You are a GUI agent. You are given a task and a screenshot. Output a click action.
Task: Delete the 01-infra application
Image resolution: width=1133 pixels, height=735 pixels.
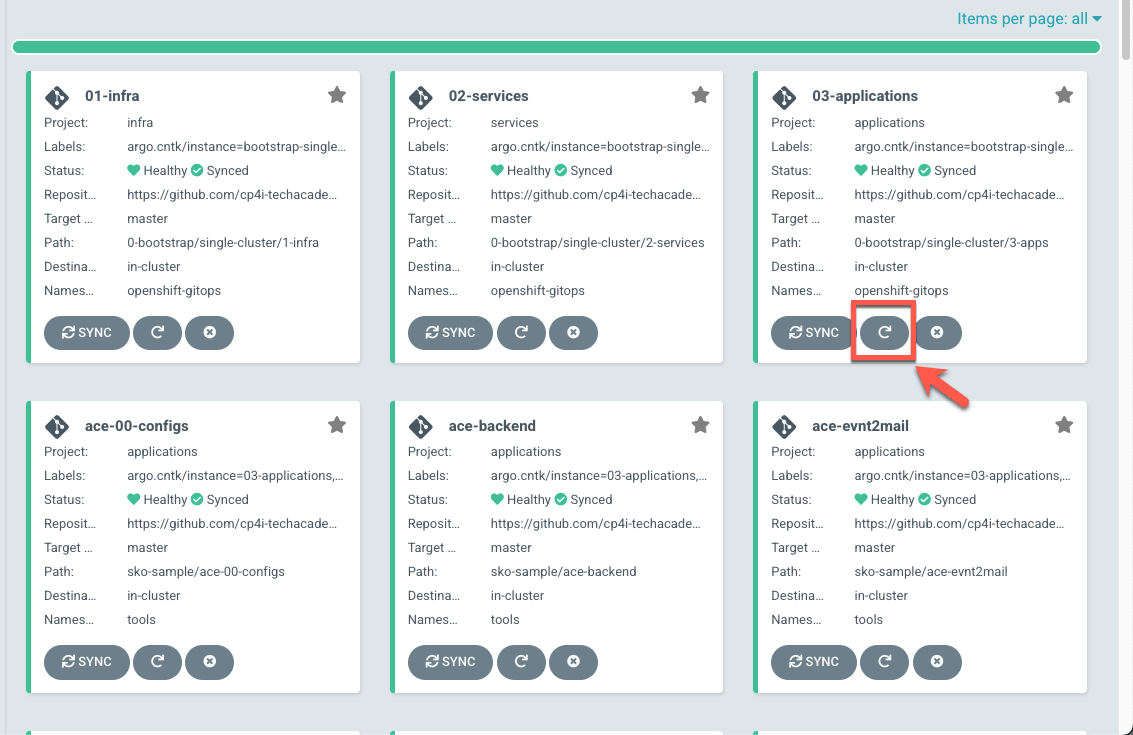(x=209, y=332)
